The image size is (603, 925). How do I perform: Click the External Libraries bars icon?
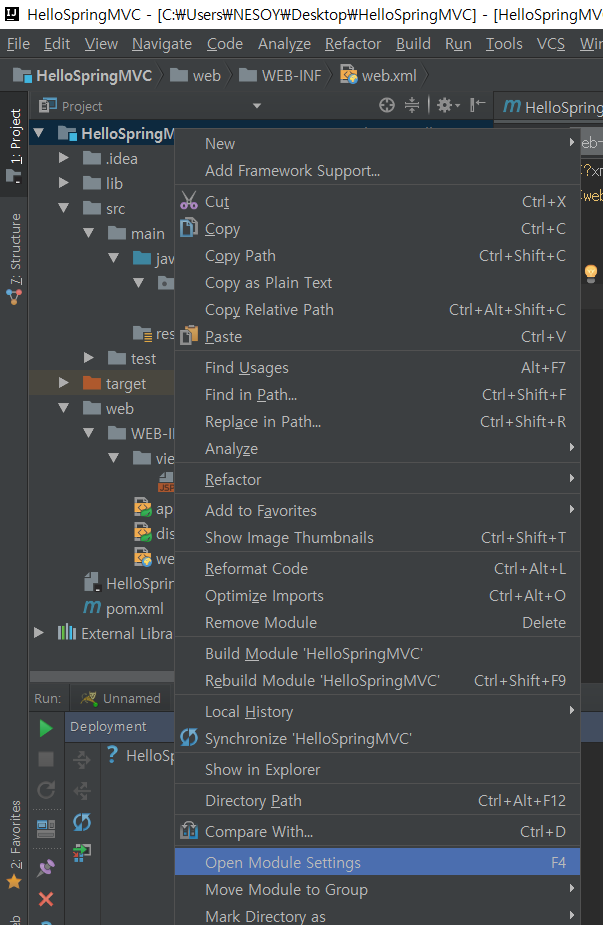(x=67, y=632)
